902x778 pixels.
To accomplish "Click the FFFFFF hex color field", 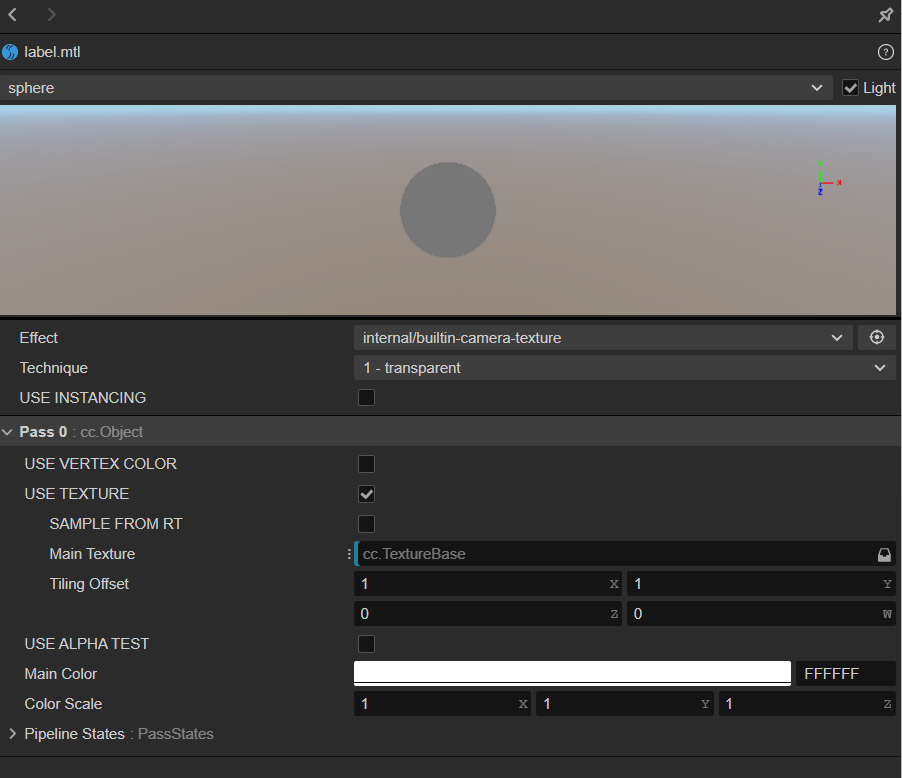I will [x=844, y=674].
